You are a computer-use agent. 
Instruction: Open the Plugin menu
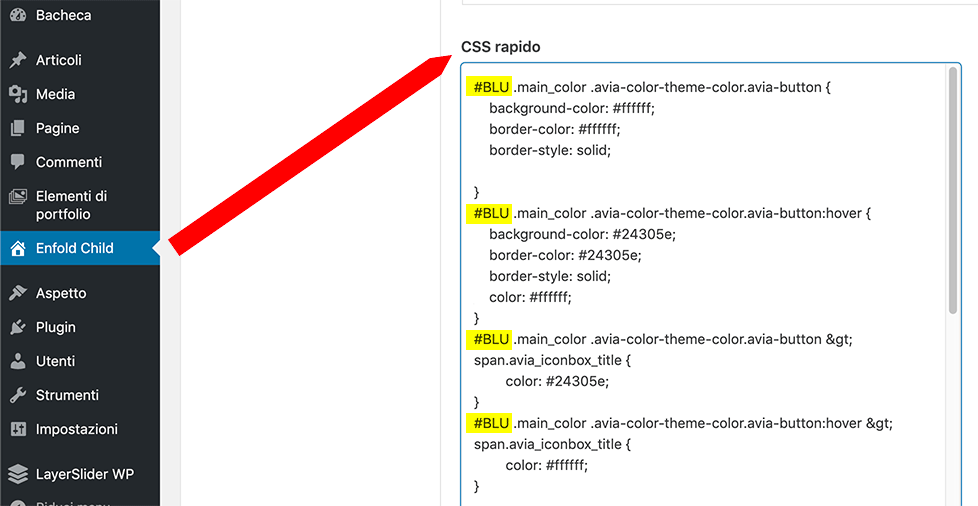(80, 327)
